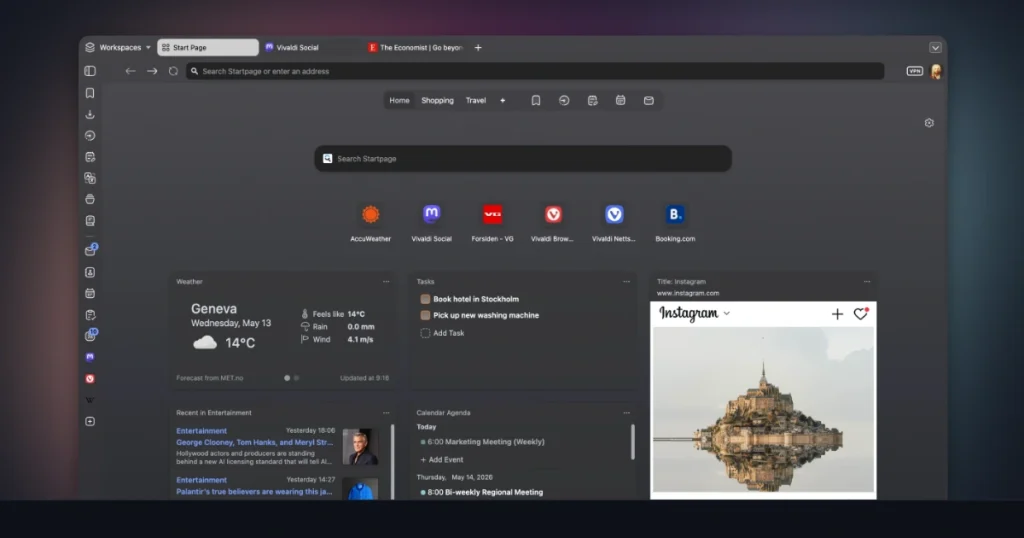
Task: Open the Weather widget options menu
Action: pos(386,282)
